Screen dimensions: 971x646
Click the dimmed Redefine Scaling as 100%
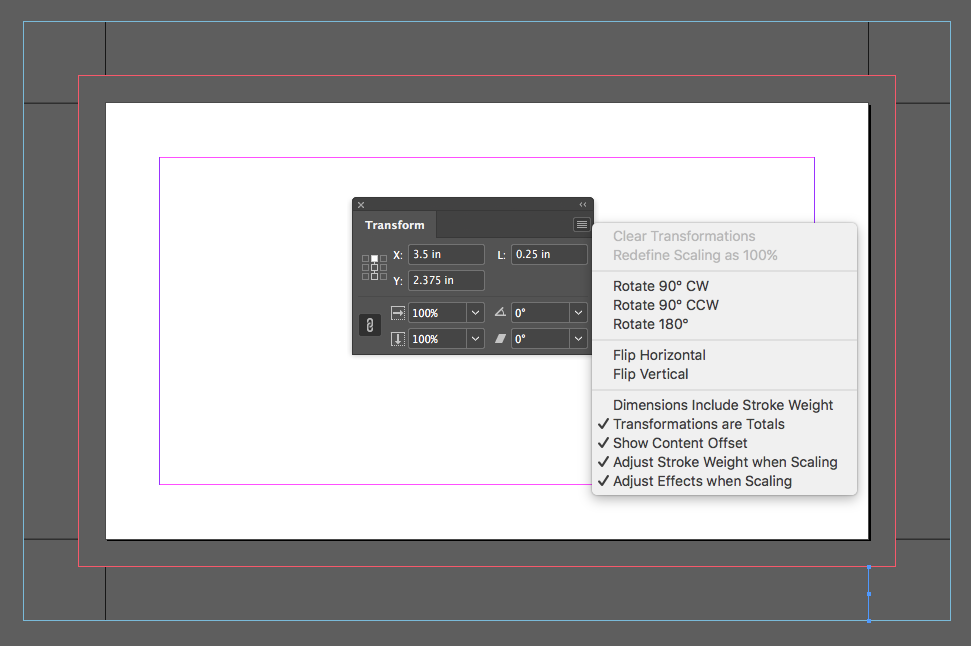[695, 255]
